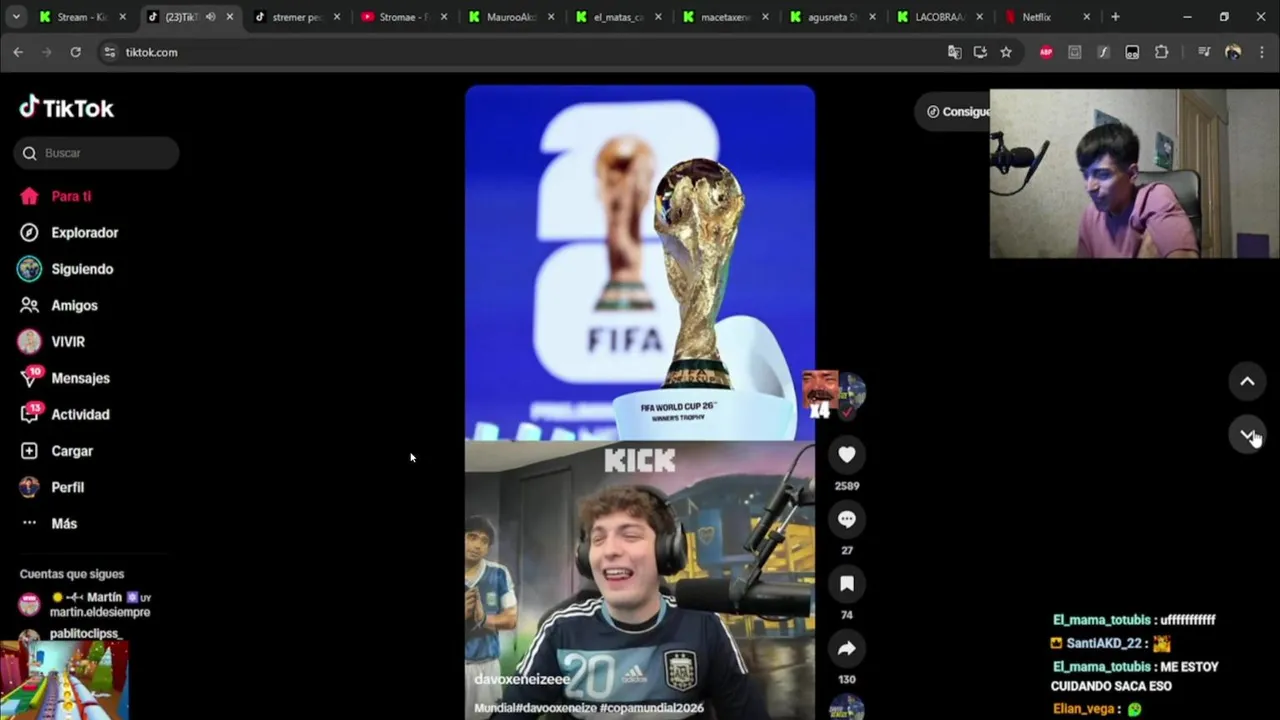1280x720 pixels.
Task: Open Martín martin.eldesiempre followed account
Action: 86,604
